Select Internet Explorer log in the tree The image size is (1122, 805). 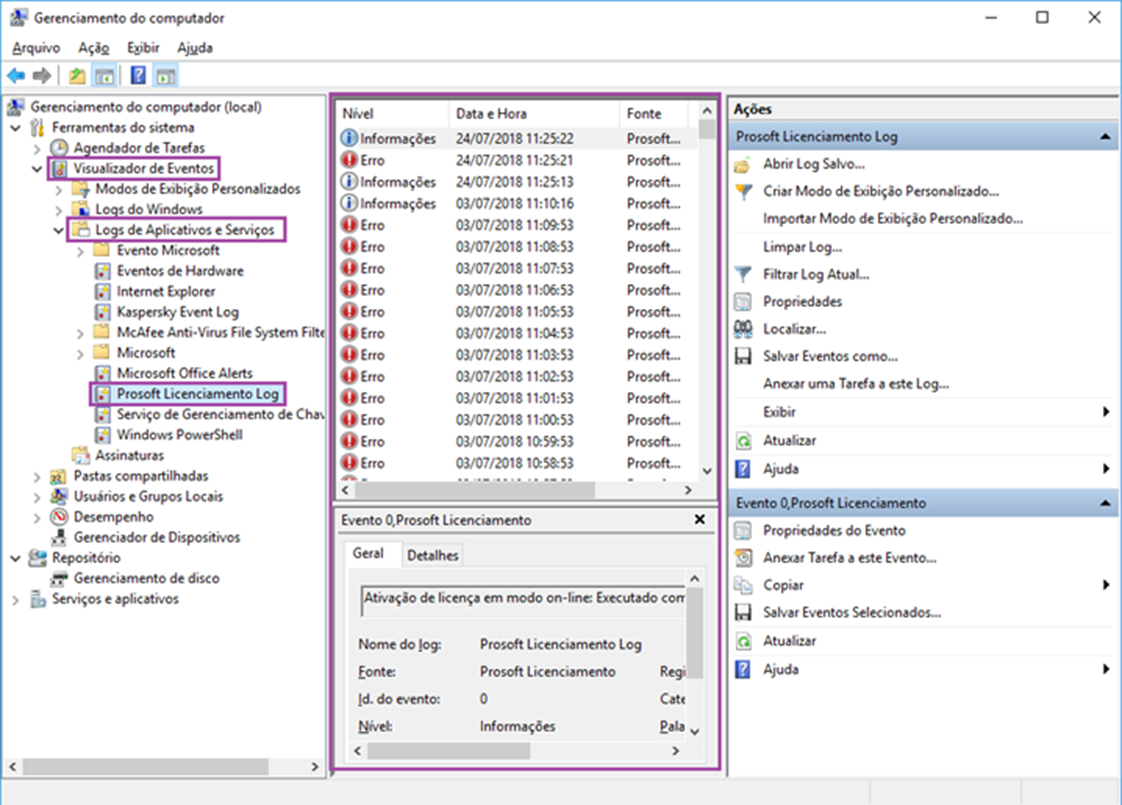tap(166, 292)
